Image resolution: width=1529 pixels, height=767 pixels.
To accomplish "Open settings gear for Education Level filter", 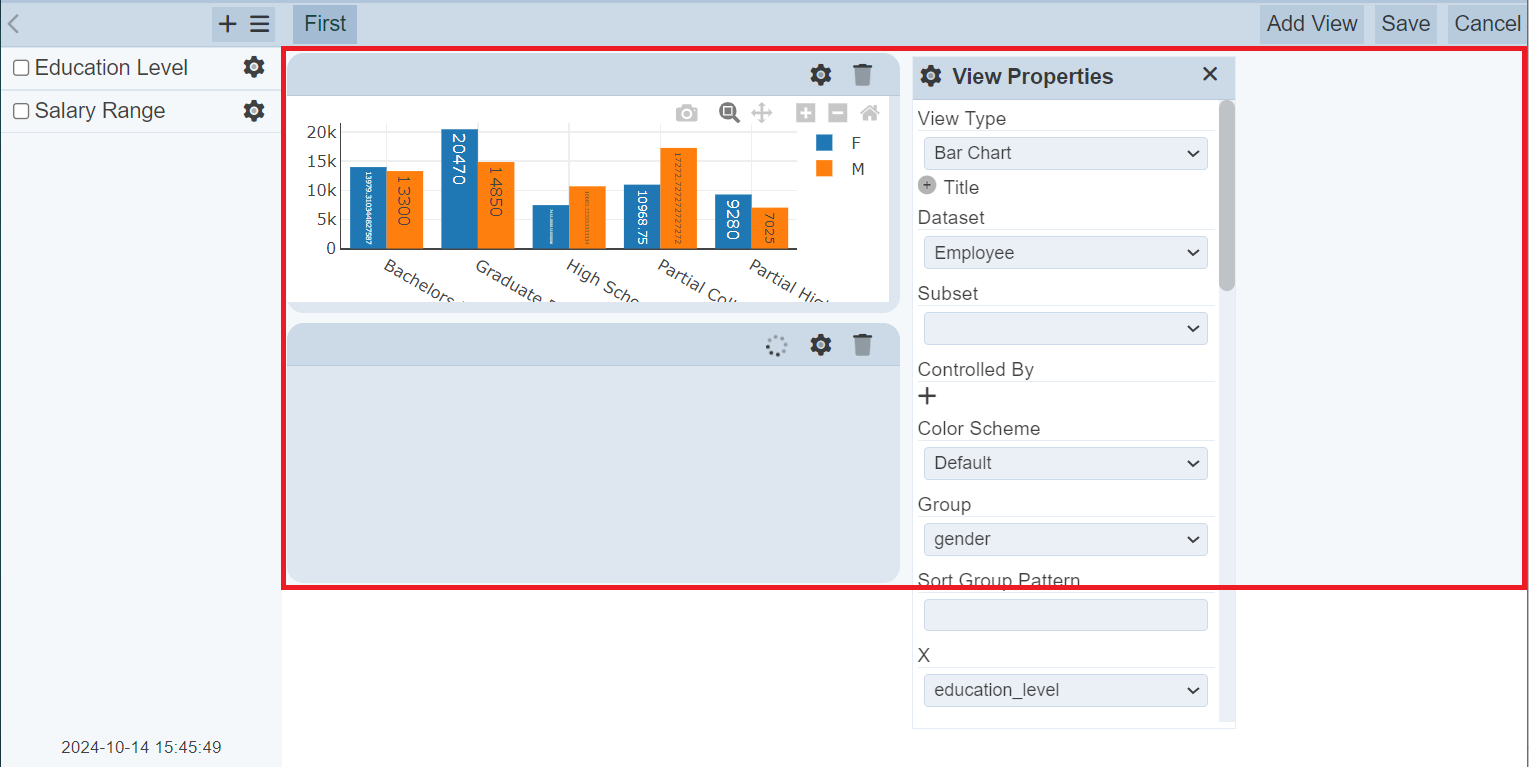I will tap(254, 67).
